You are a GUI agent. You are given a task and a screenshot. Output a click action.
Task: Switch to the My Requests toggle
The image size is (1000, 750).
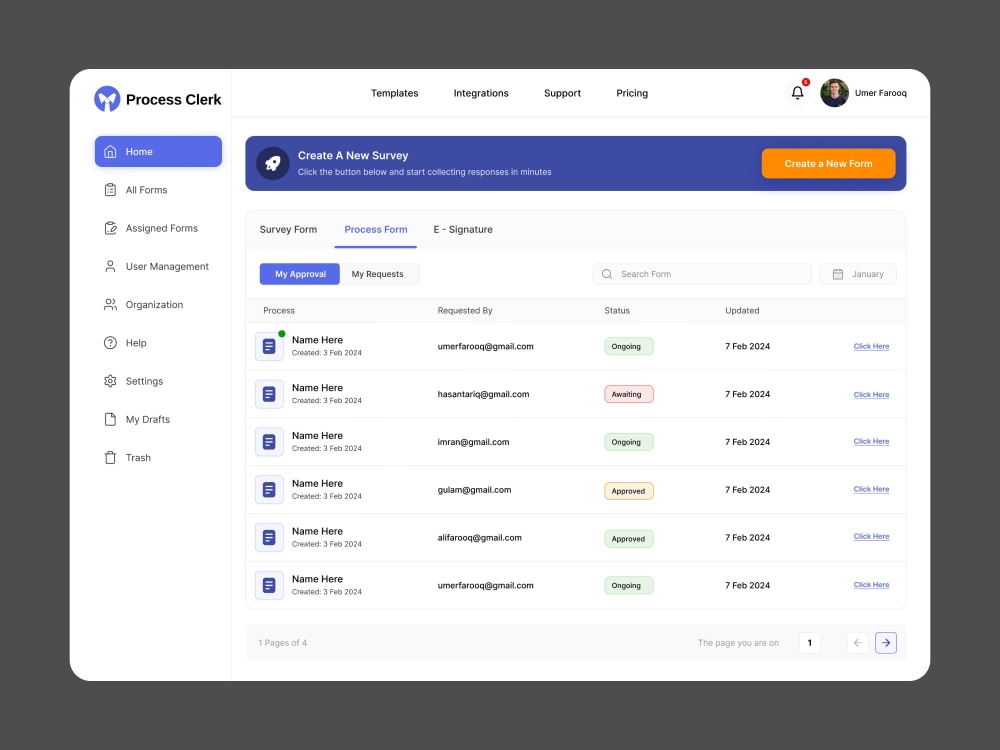[x=379, y=274]
